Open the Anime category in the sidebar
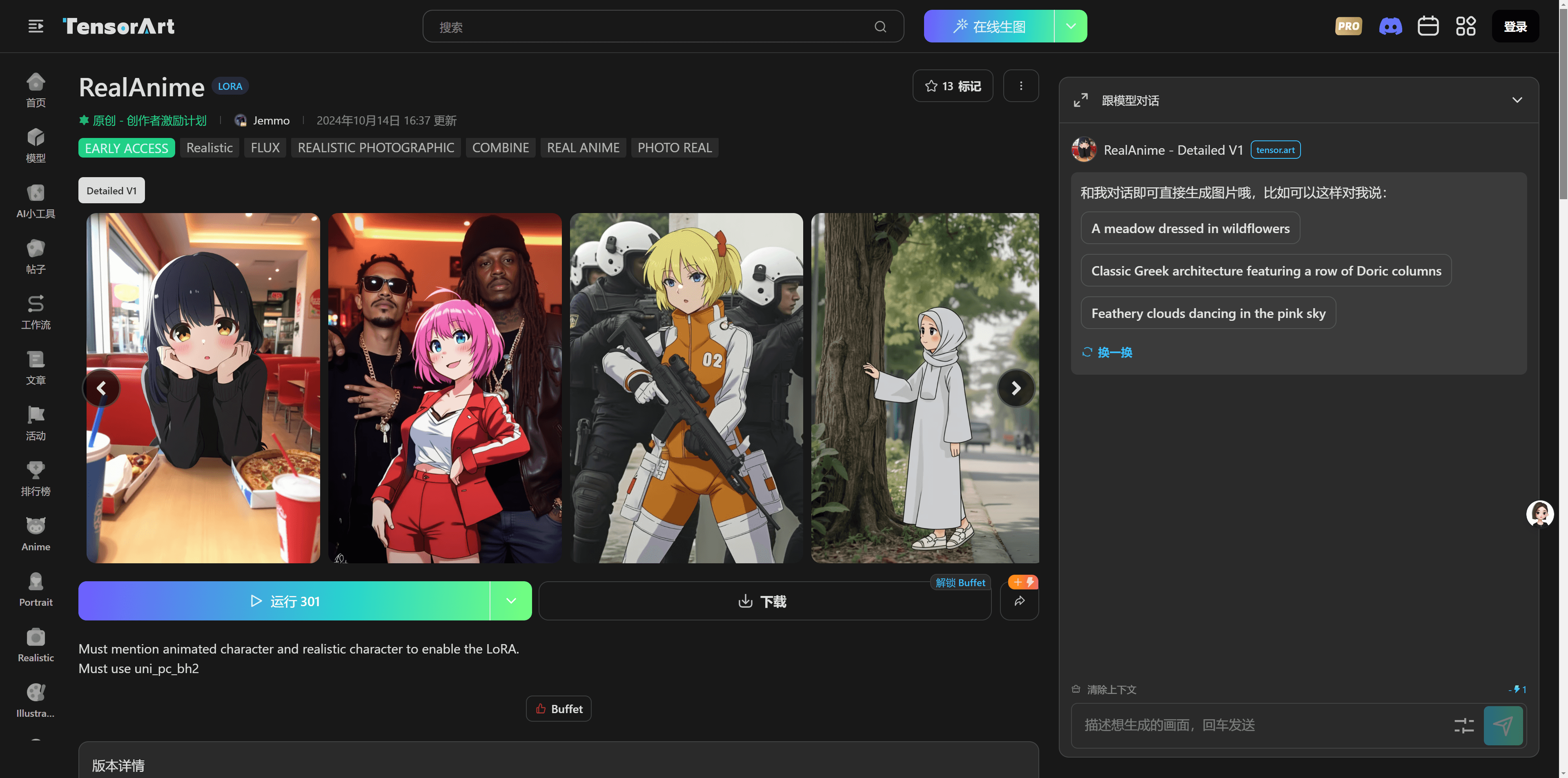 click(36, 534)
